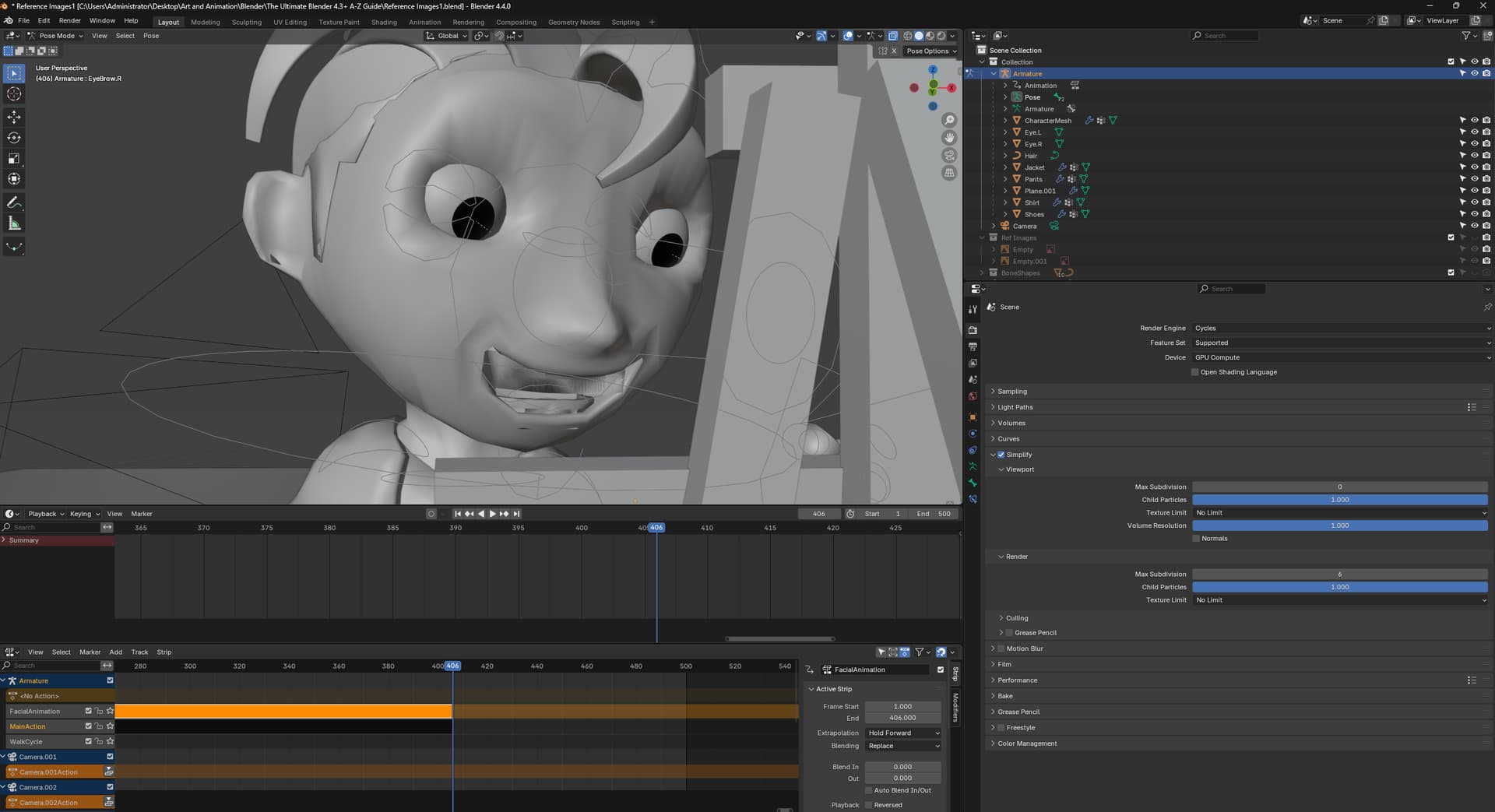Adjust the Volume Resolution slider

click(x=1339, y=526)
